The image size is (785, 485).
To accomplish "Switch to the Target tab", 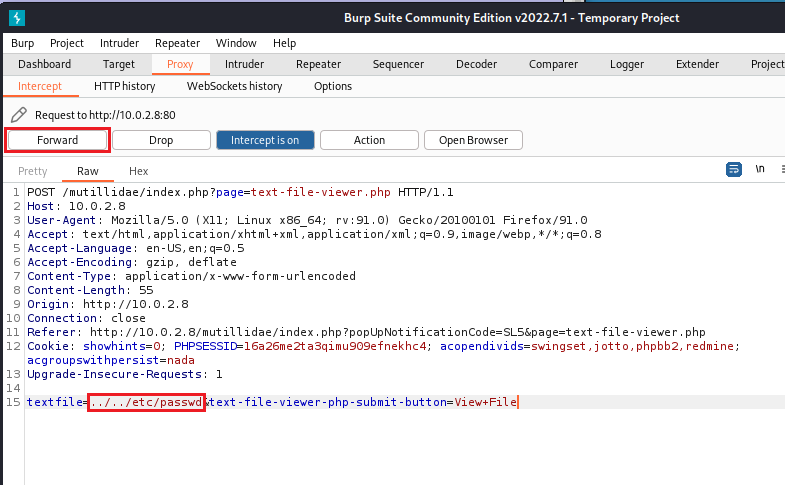I will click(119, 64).
